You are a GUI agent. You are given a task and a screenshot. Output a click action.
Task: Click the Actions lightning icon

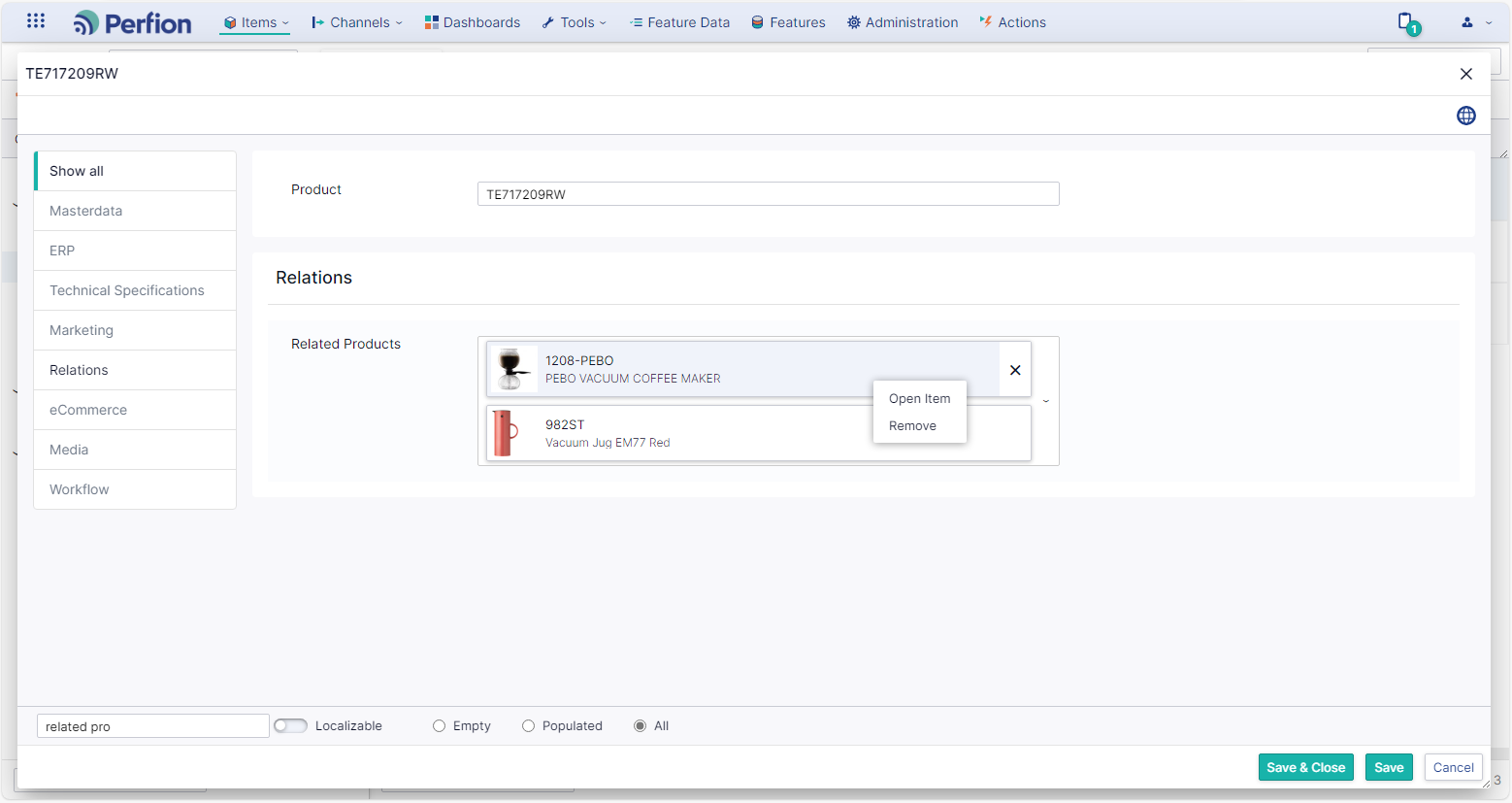pos(986,22)
